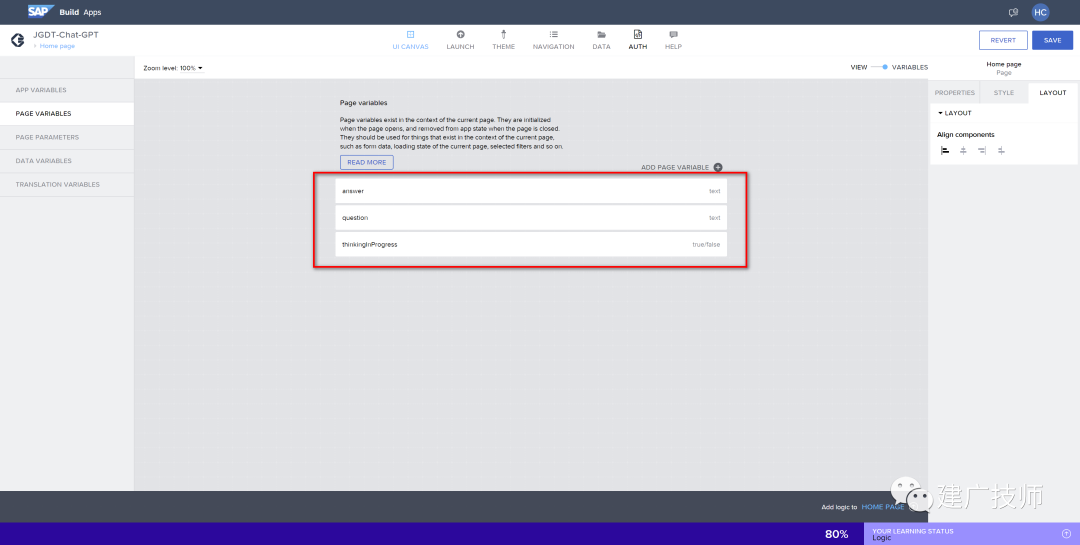
Task: Click the app logo beside JGDT-Chat-GPT
Action: 18,40
